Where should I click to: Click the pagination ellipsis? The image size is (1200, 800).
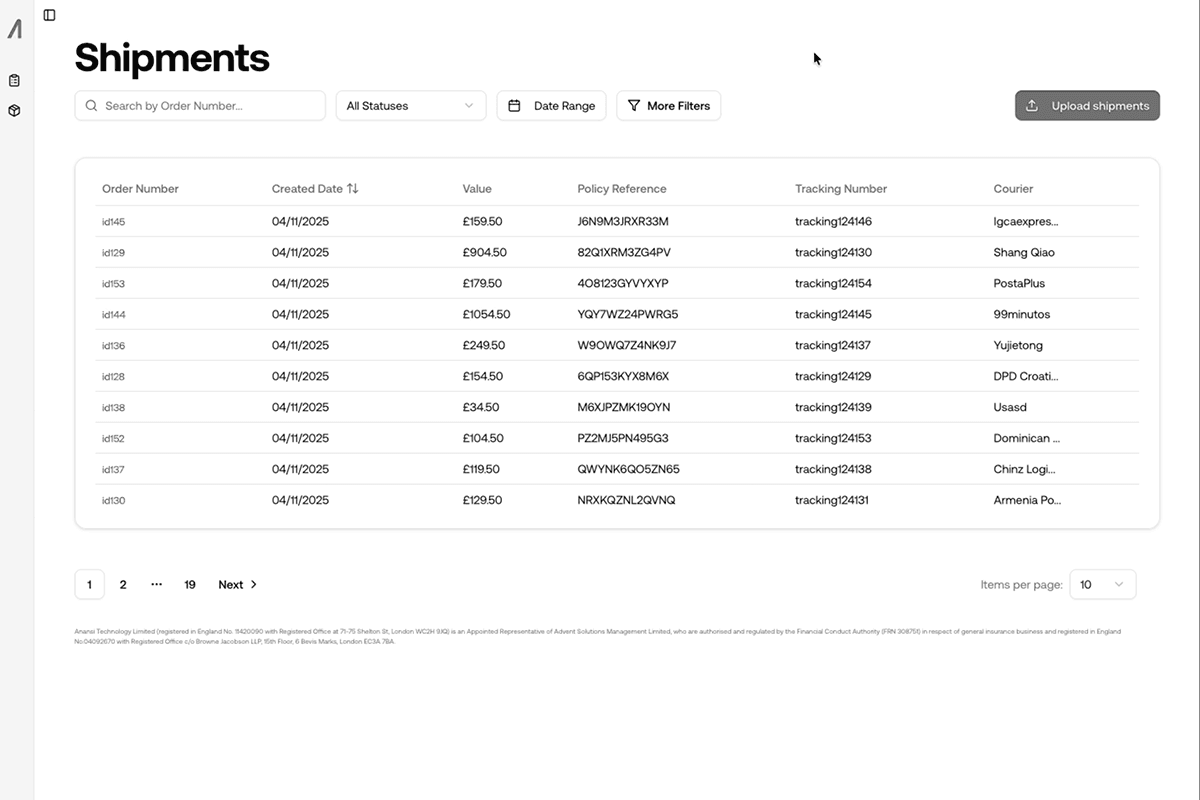156,585
